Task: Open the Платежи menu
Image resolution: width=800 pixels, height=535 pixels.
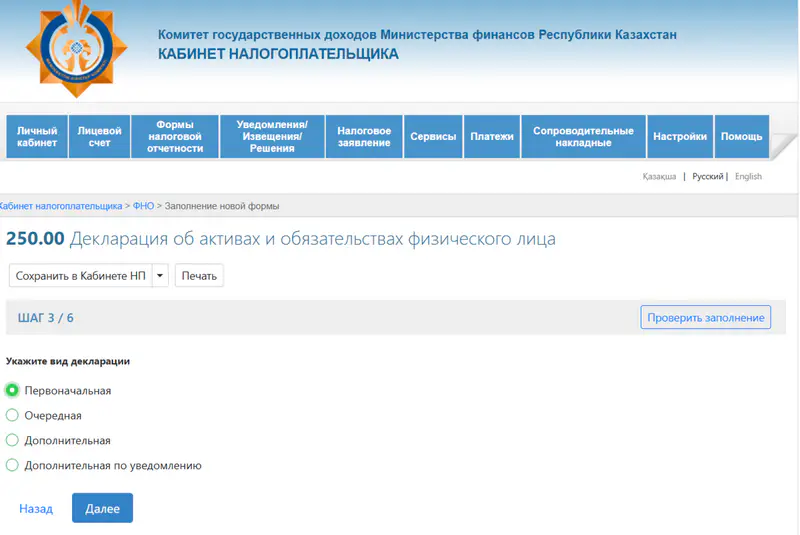Action: tap(491, 137)
